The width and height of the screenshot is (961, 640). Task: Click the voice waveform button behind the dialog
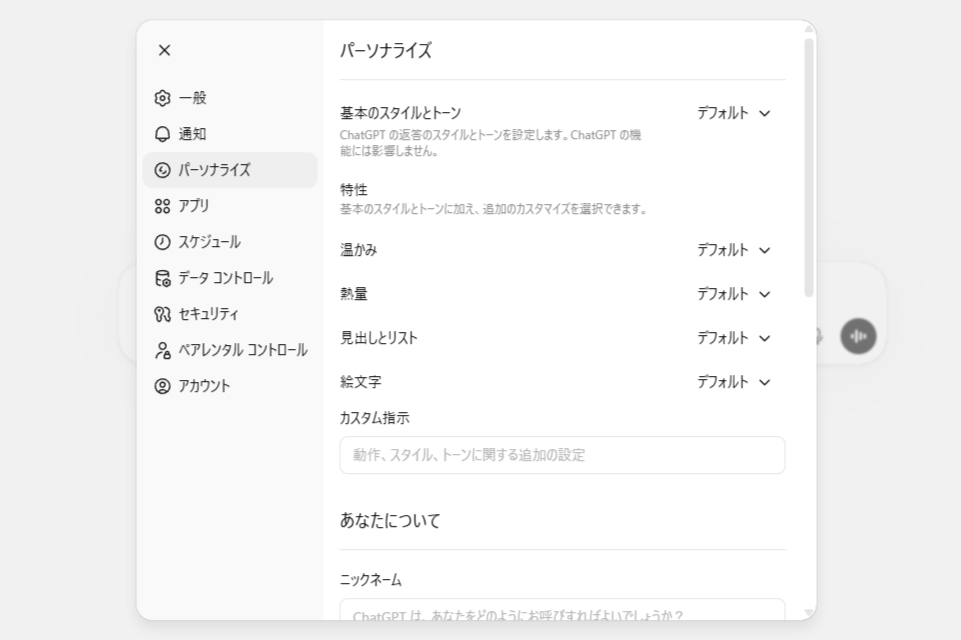coord(858,336)
